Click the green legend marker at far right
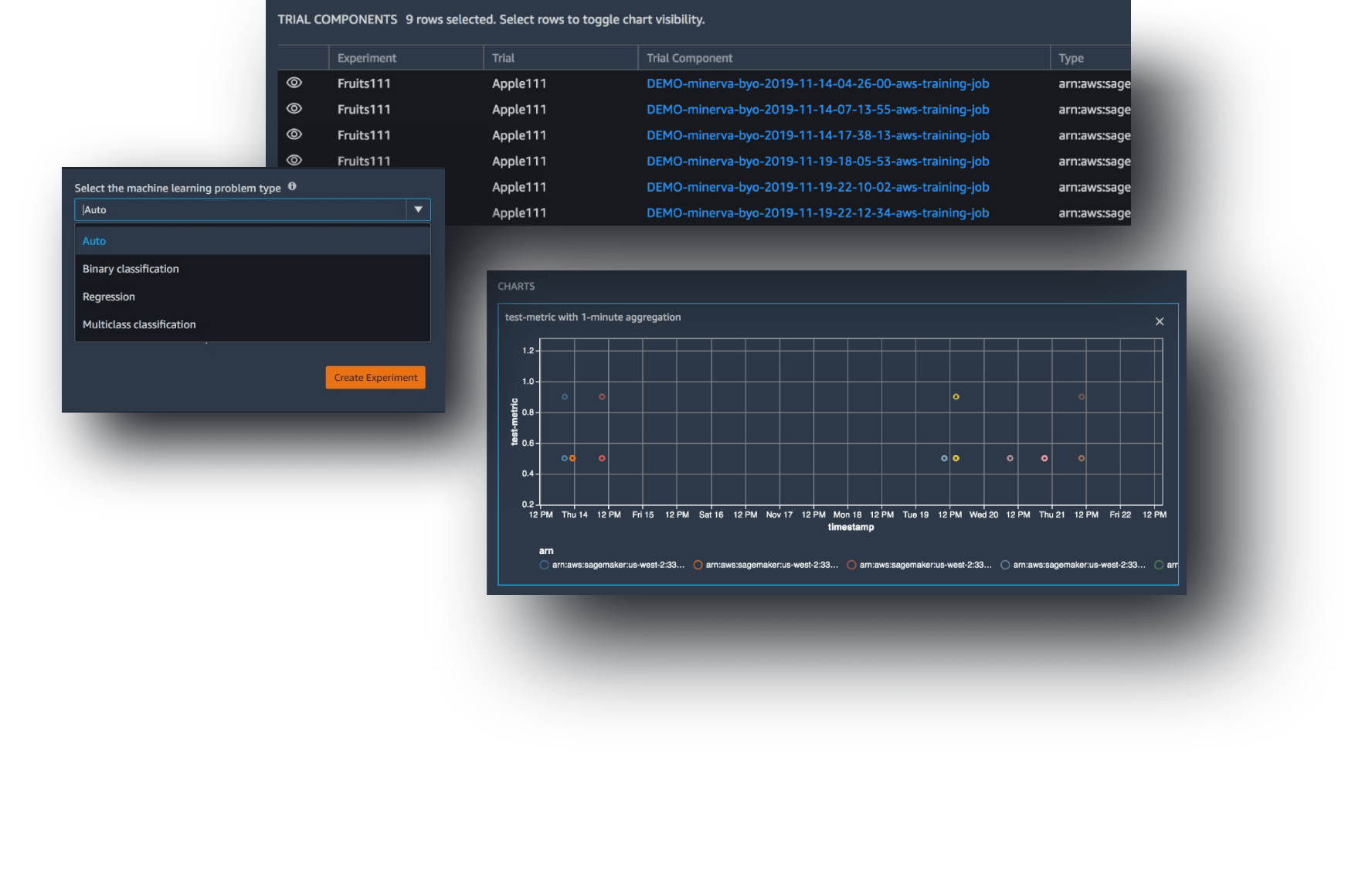 click(x=1157, y=564)
